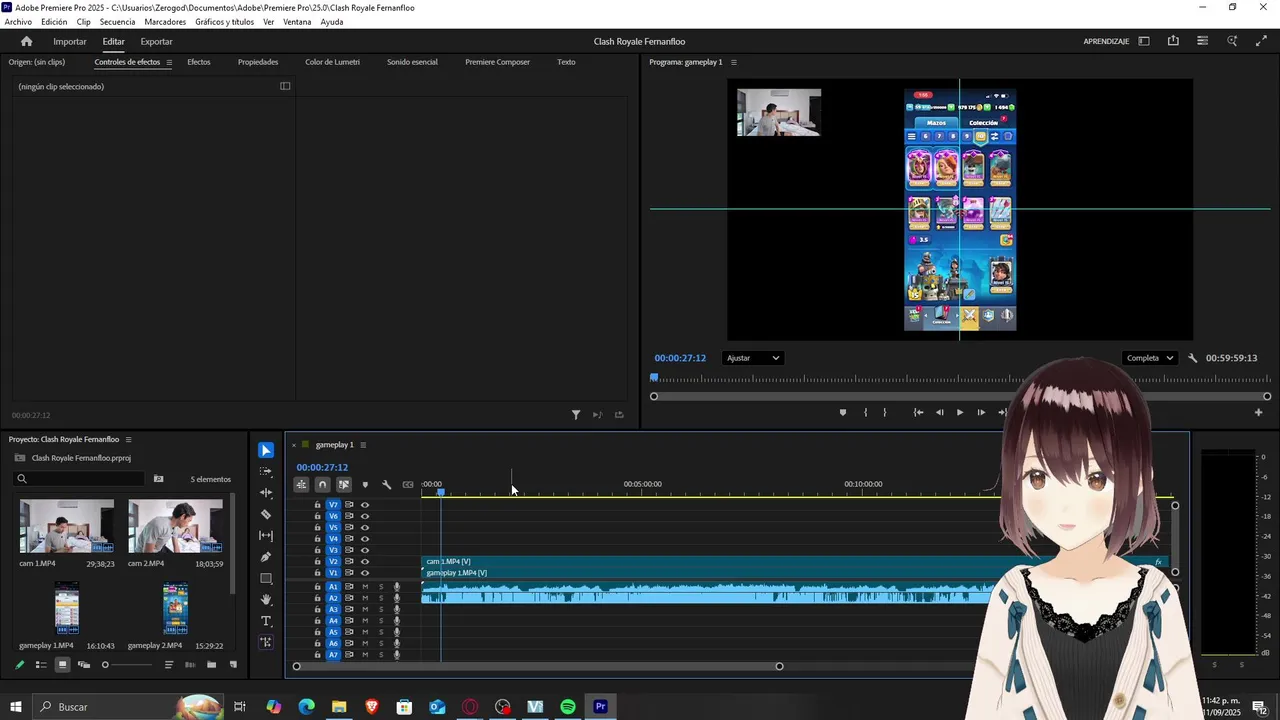Switch Project panel to freeform view

pyautogui.click(x=84, y=665)
